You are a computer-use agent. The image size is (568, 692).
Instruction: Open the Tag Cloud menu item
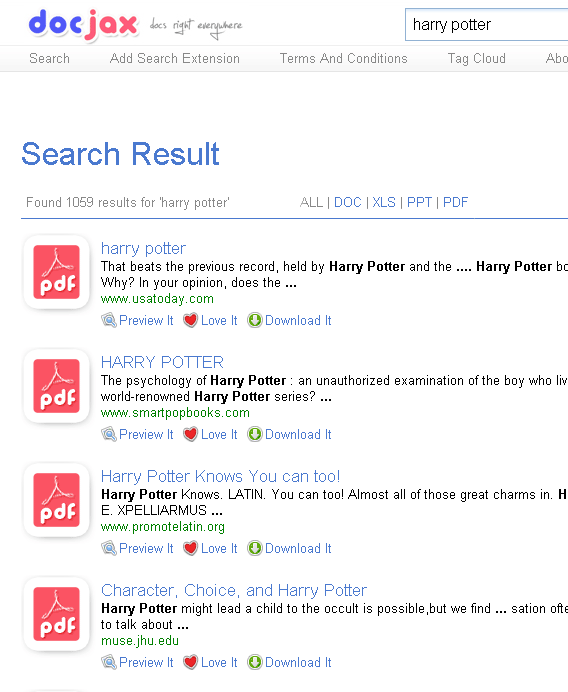[477, 58]
